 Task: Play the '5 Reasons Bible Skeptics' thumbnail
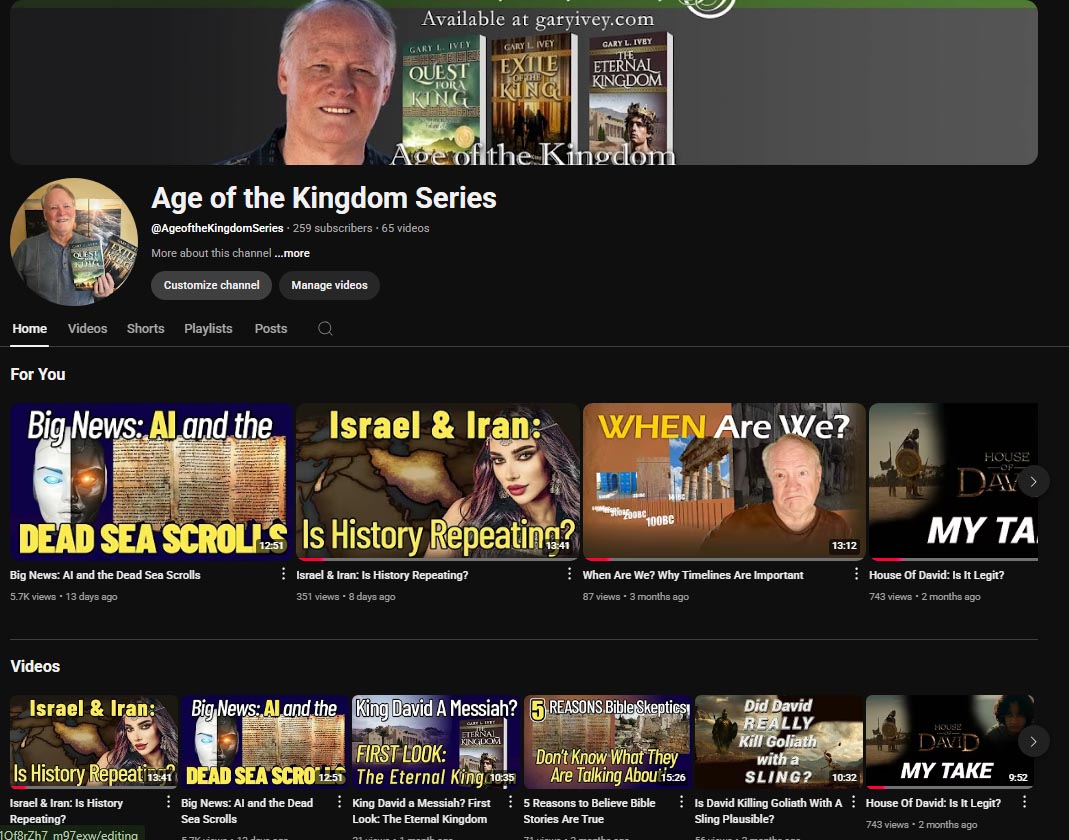(607, 741)
